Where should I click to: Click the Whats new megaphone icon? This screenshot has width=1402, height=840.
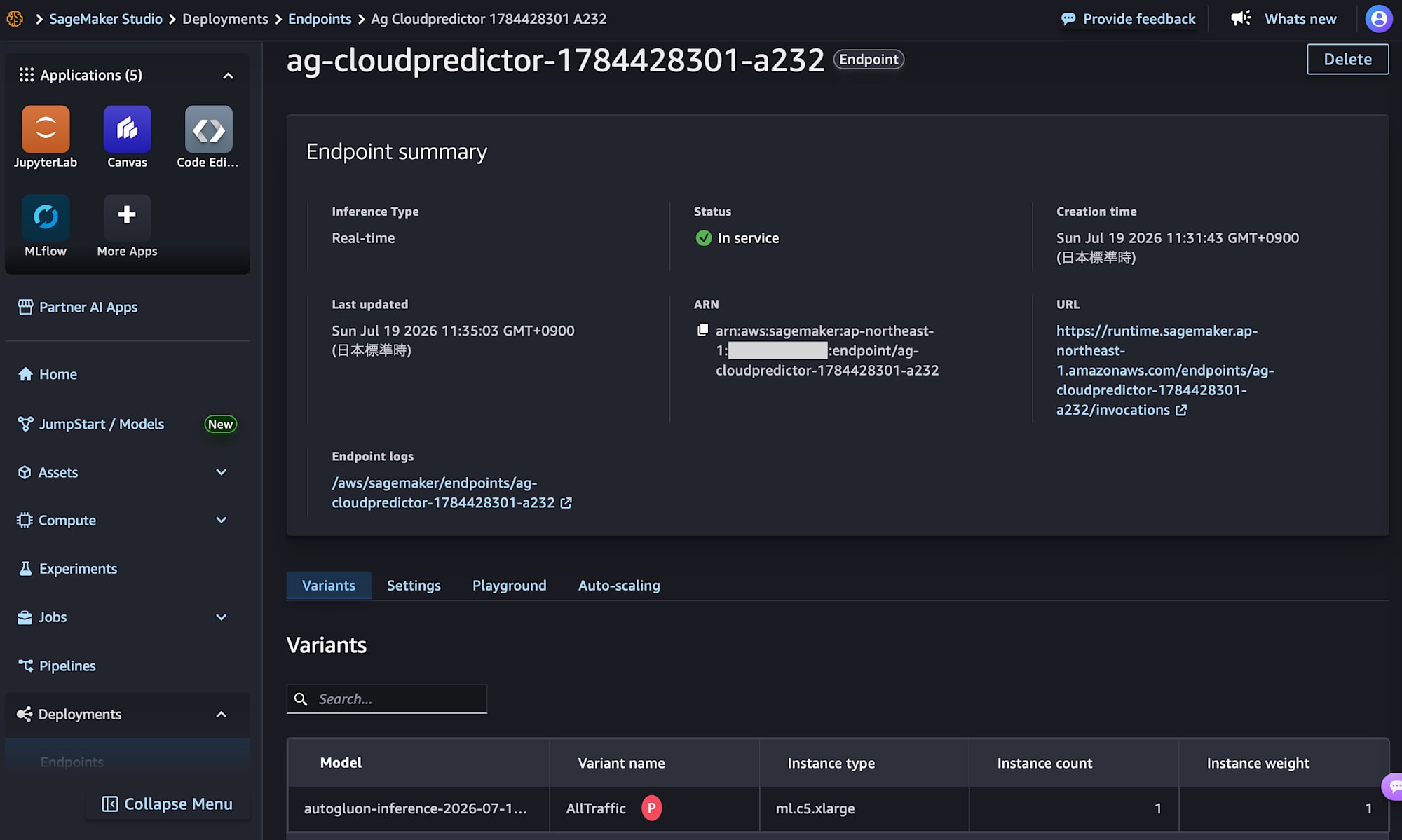1241,19
